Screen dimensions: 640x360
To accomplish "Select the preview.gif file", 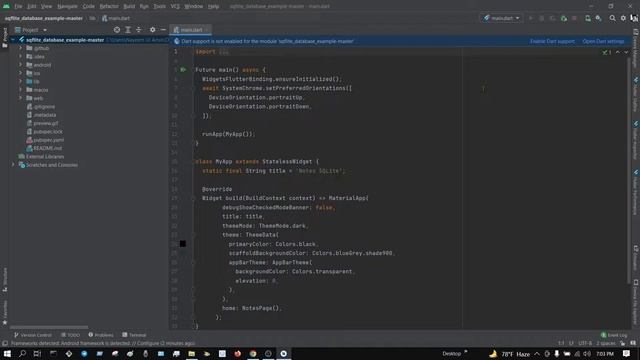I will 42,123.
